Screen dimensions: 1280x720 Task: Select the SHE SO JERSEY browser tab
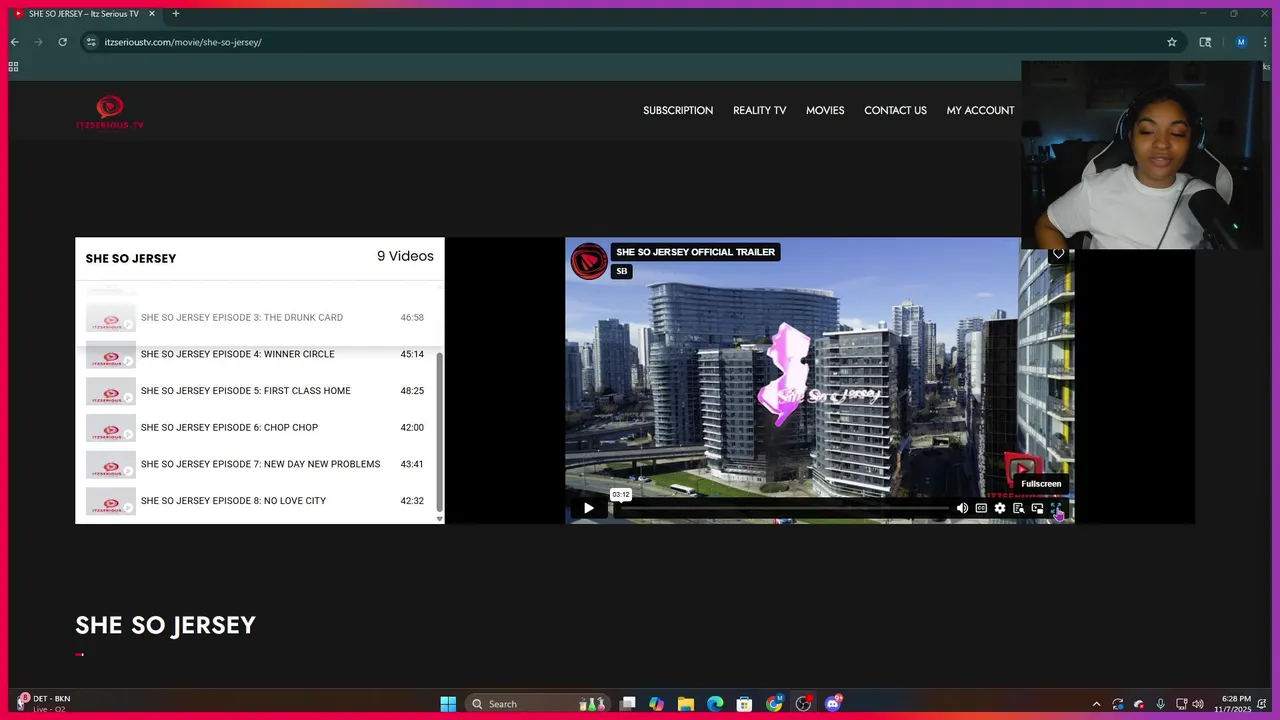[x=84, y=14]
